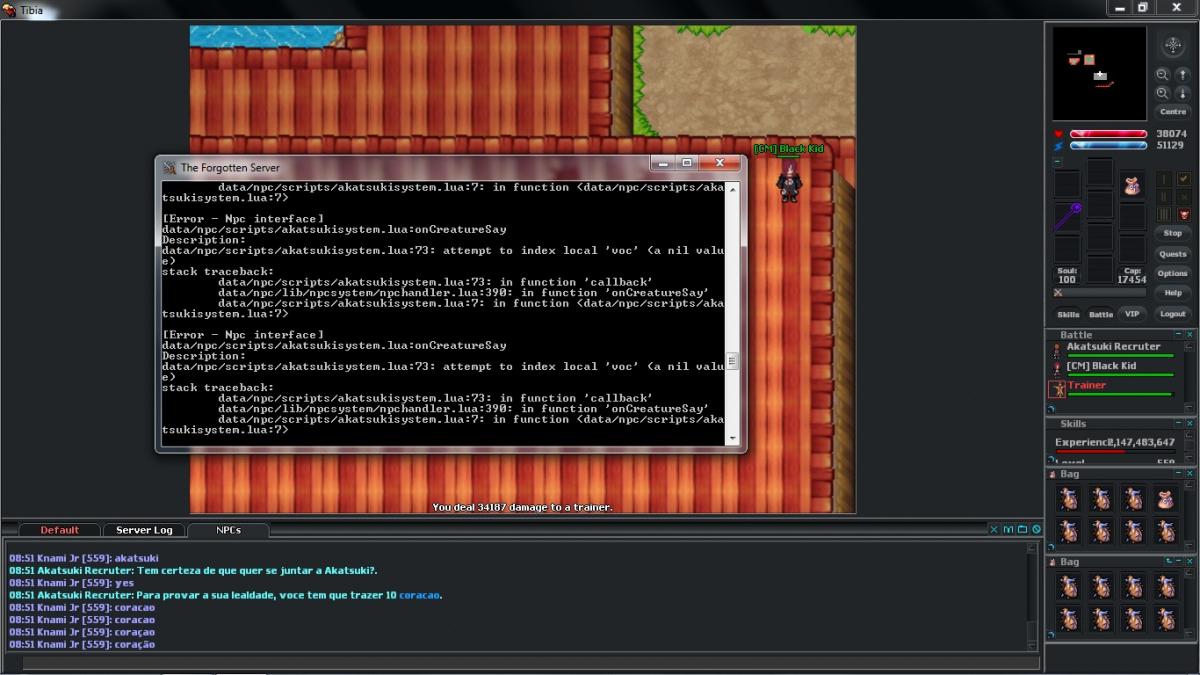Open the Options dialog

[x=1172, y=273]
